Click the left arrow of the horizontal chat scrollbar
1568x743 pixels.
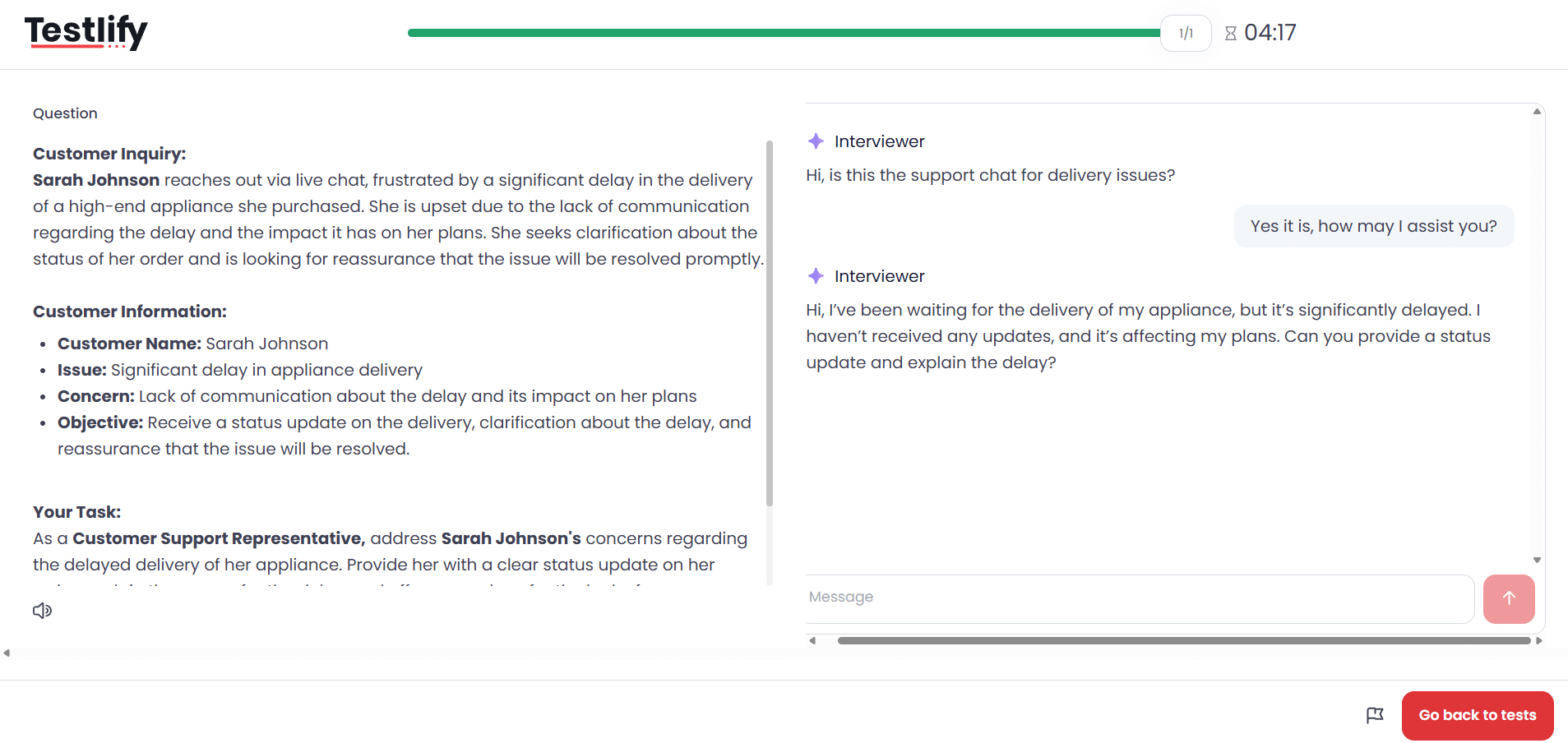click(813, 640)
